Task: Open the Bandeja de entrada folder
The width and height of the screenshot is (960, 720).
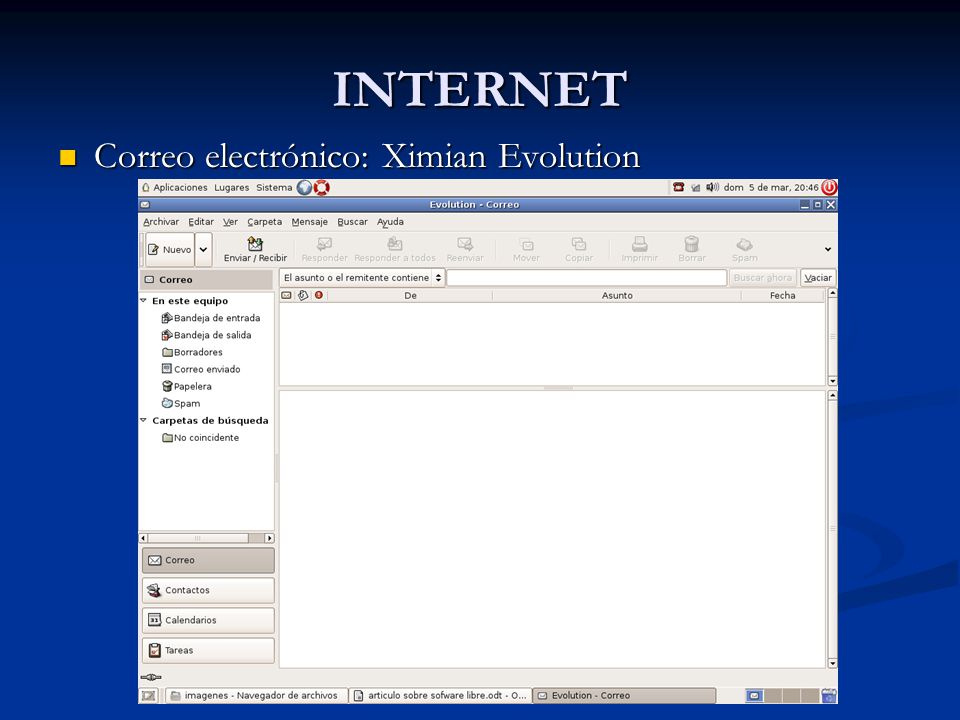Action: [x=211, y=318]
